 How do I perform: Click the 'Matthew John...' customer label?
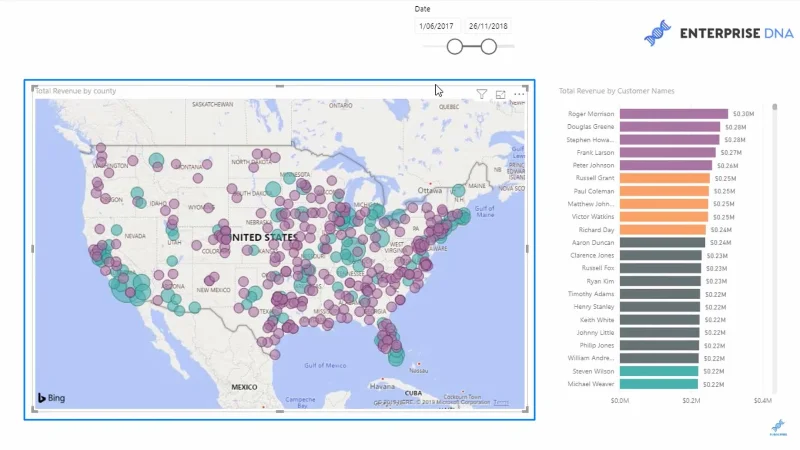pyautogui.click(x=590, y=204)
